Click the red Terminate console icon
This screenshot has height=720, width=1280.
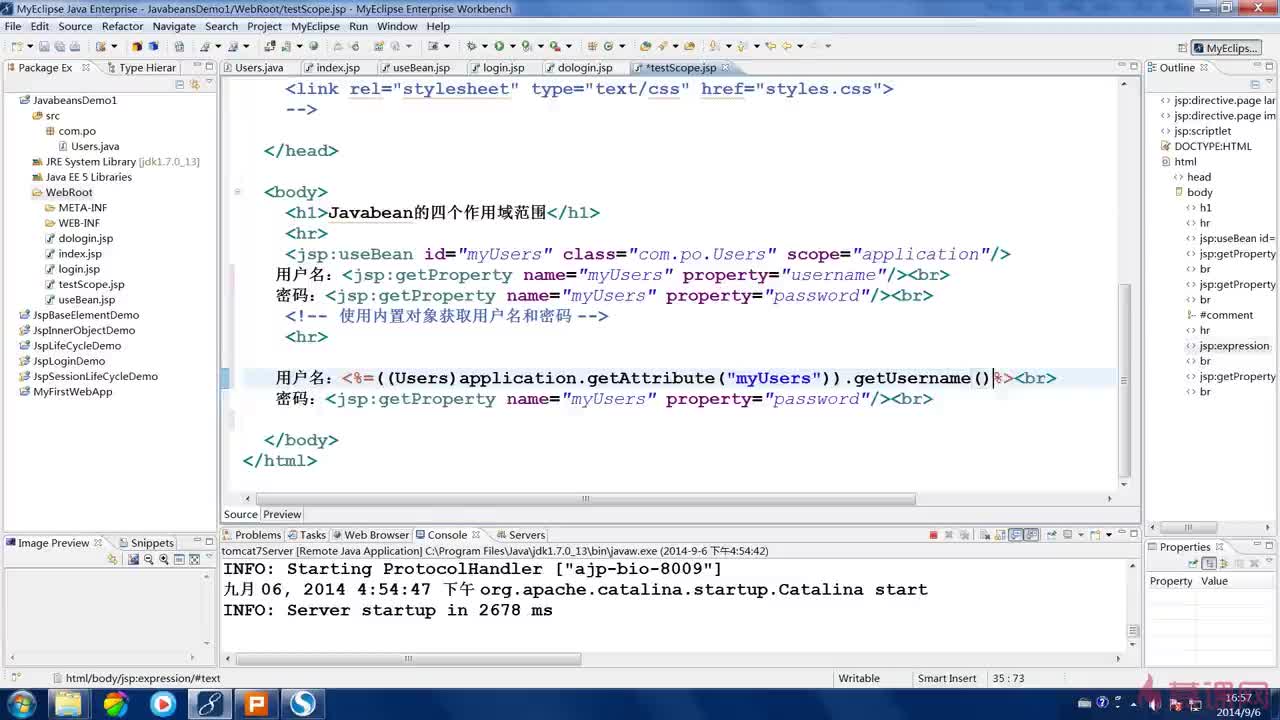pyautogui.click(x=933, y=535)
